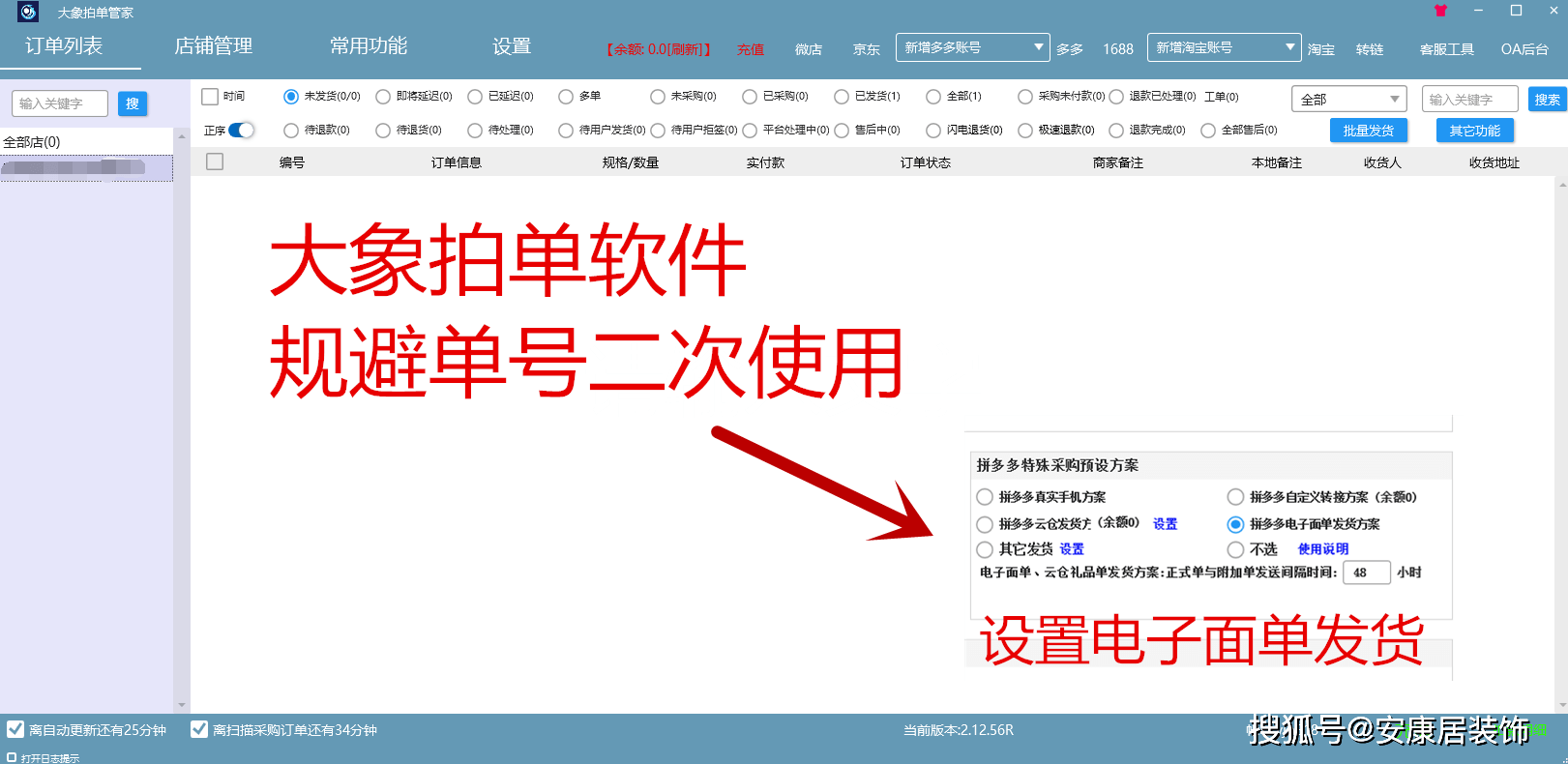Switch to 订单列表 tab
This screenshot has height=764, width=1568.
64,45
